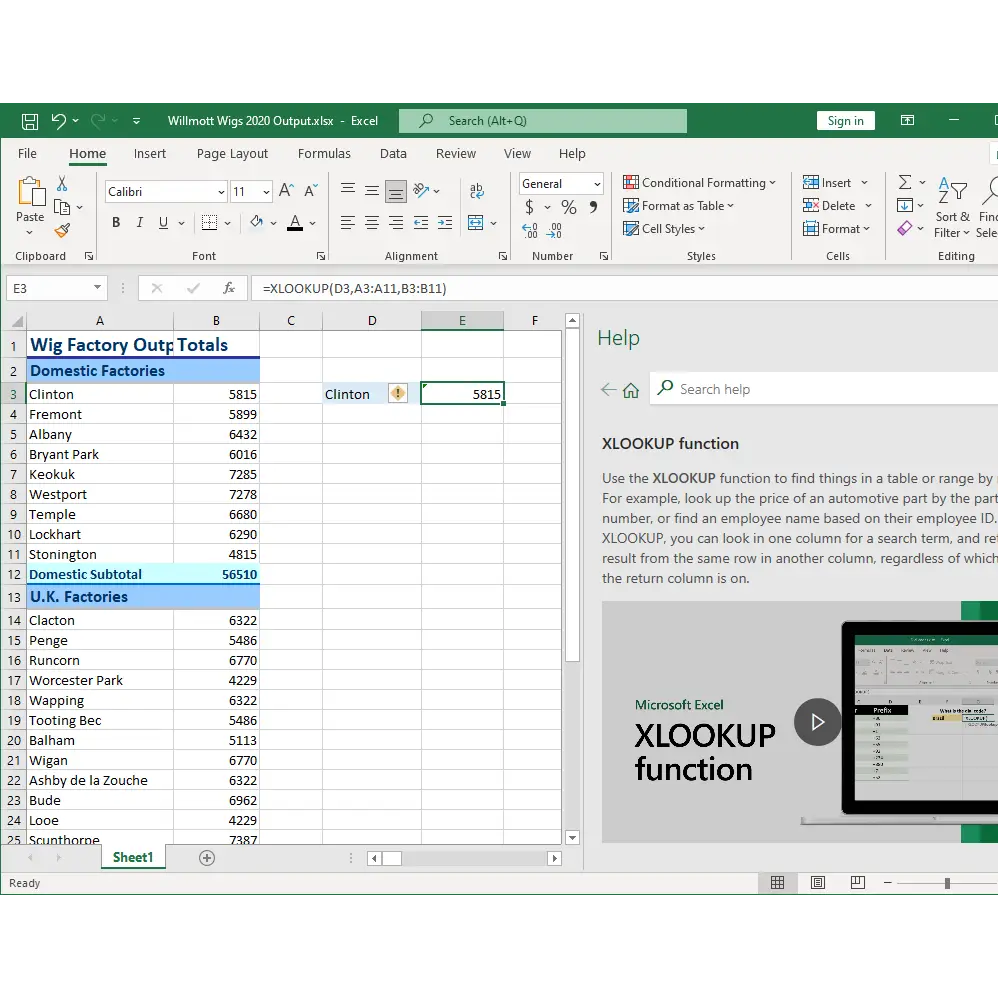Open Sort & Filter
Screen dimensions: 998x998
(x=951, y=210)
